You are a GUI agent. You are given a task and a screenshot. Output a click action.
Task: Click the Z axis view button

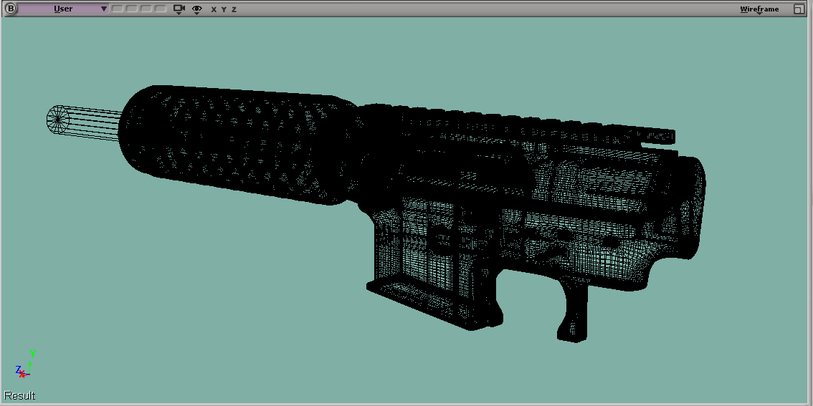tap(234, 9)
